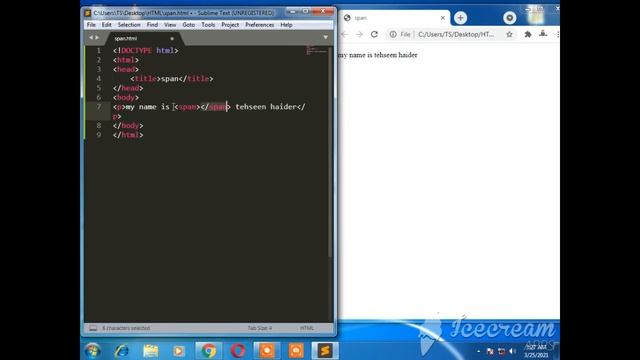Open the Tab Size: 4 indentation selector
The height and width of the screenshot is (360, 640).
[260, 328]
